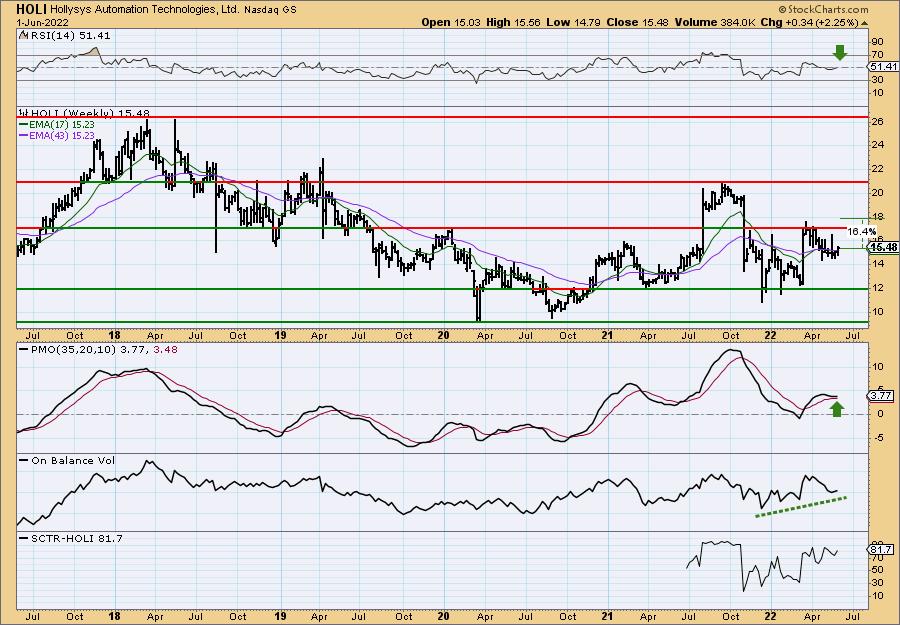Image resolution: width=900 pixels, height=625 pixels.
Task: Click the Low 14.79 value
Action: (572, 22)
